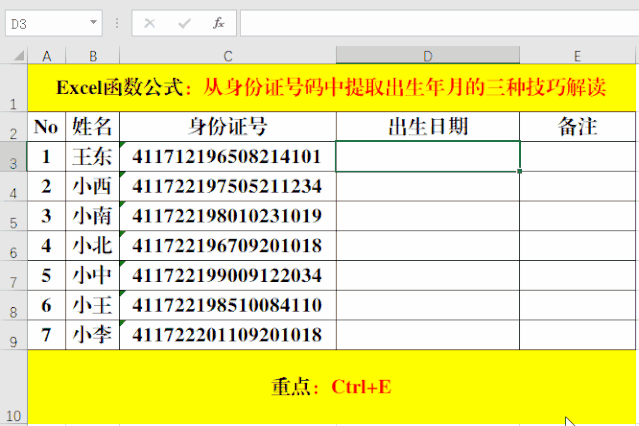This screenshot has width=639, height=426.
Task: Click the No cell with value 2
Action: (46, 186)
